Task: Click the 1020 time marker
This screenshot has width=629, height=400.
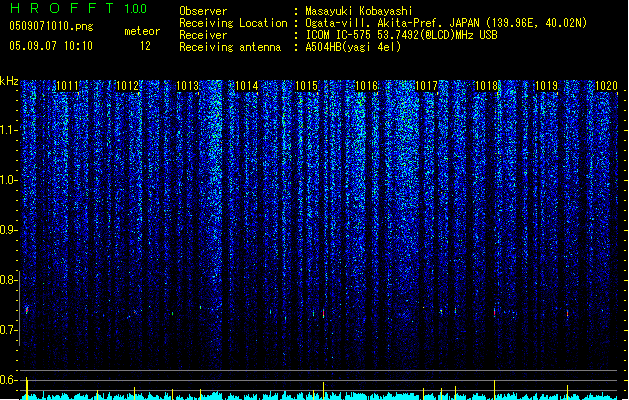Action: 606,86
